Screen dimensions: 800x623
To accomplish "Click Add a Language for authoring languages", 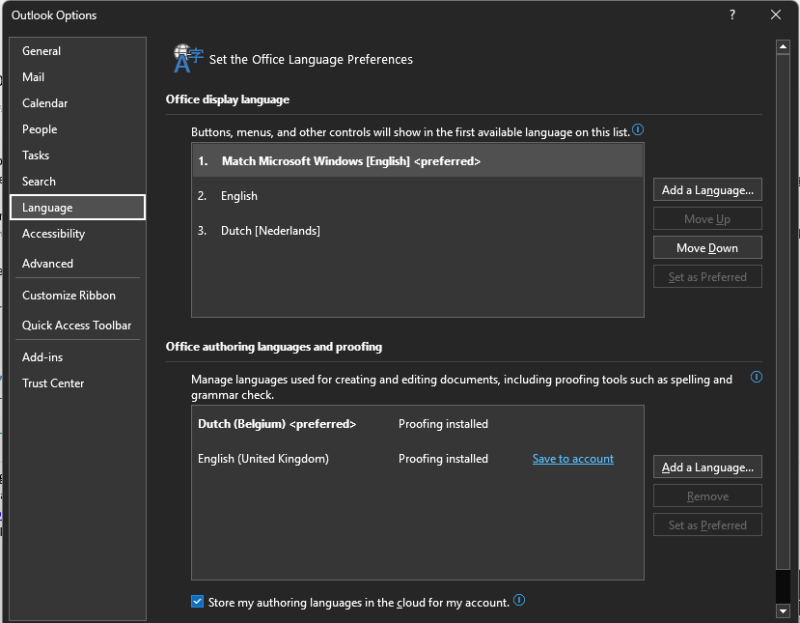I will click(707, 467).
